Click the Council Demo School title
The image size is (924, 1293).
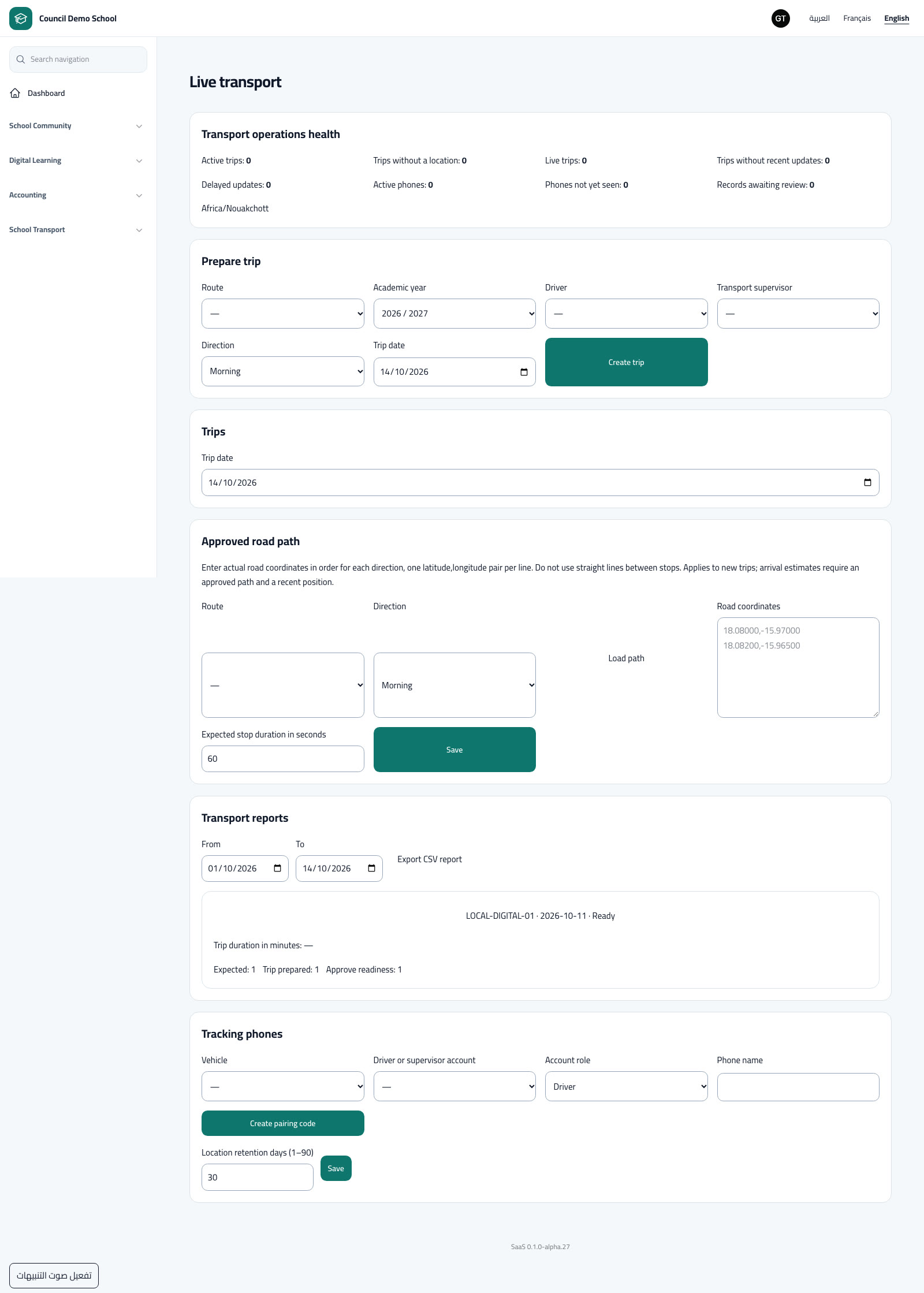(x=78, y=18)
